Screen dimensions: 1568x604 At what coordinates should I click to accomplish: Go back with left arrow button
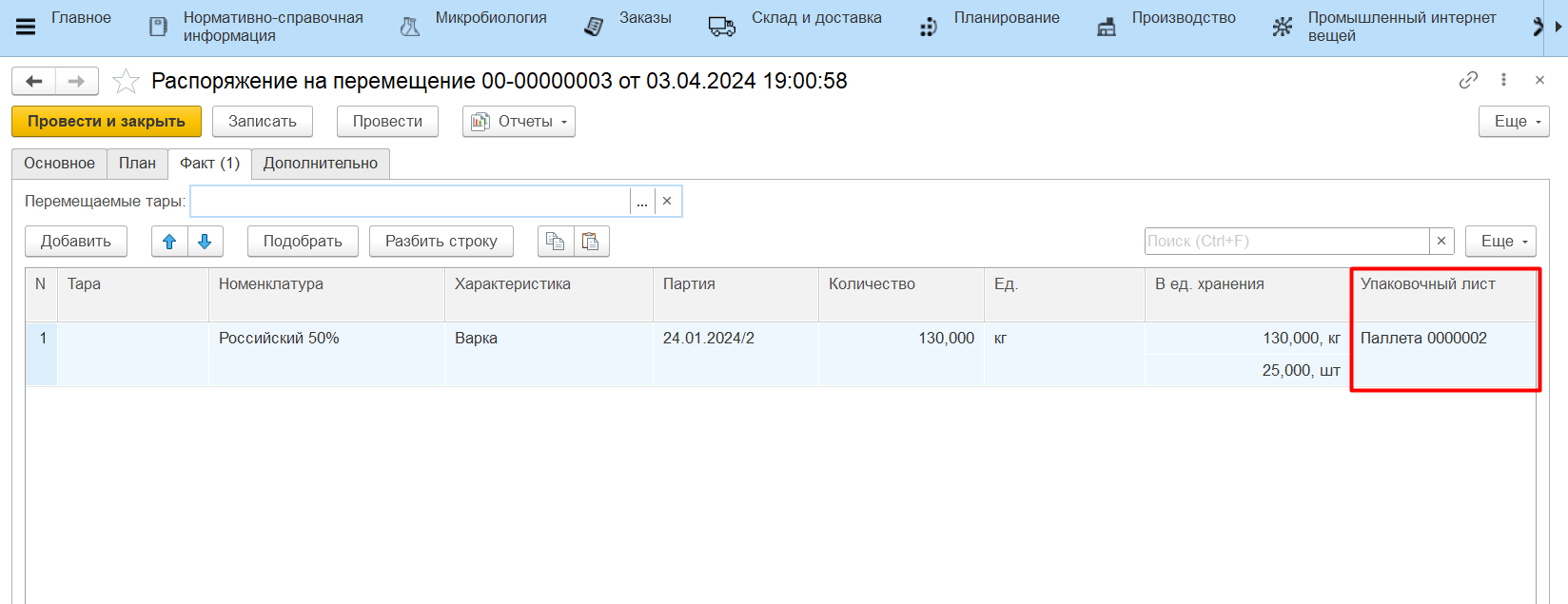tap(34, 82)
